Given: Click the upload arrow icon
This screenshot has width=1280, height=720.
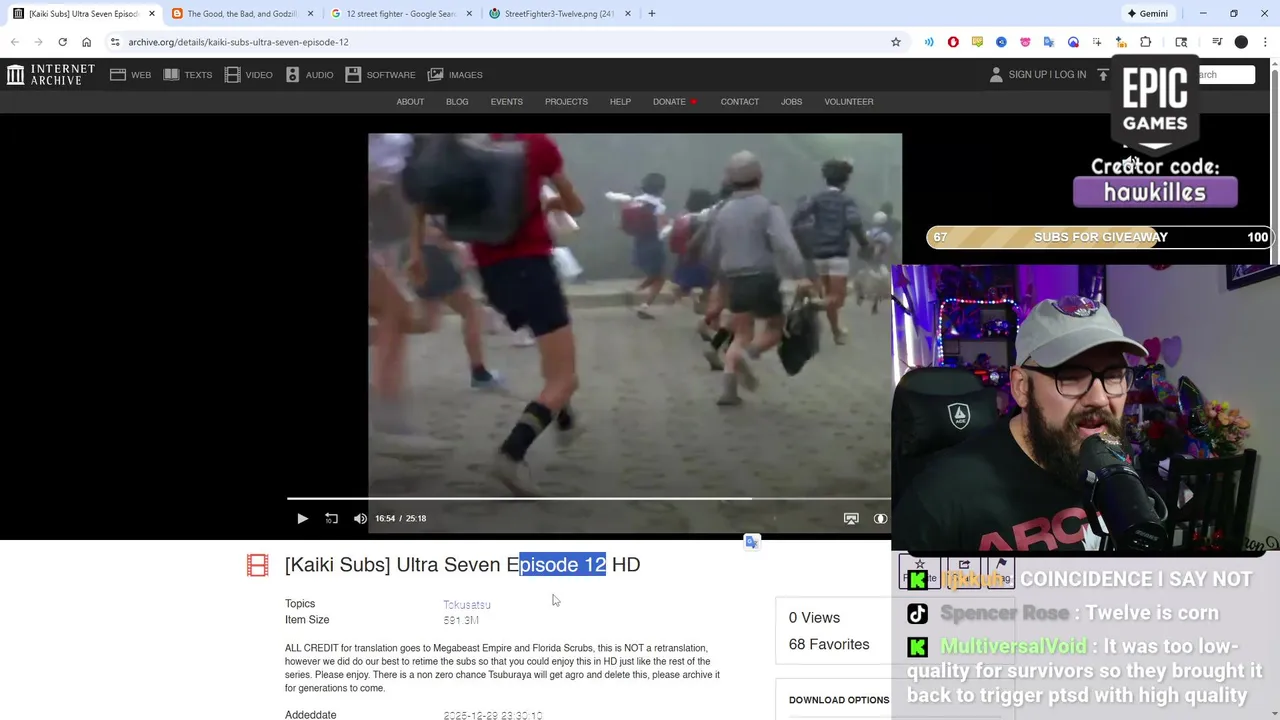Looking at the screenshot, I should click(x=1103, y=75).
